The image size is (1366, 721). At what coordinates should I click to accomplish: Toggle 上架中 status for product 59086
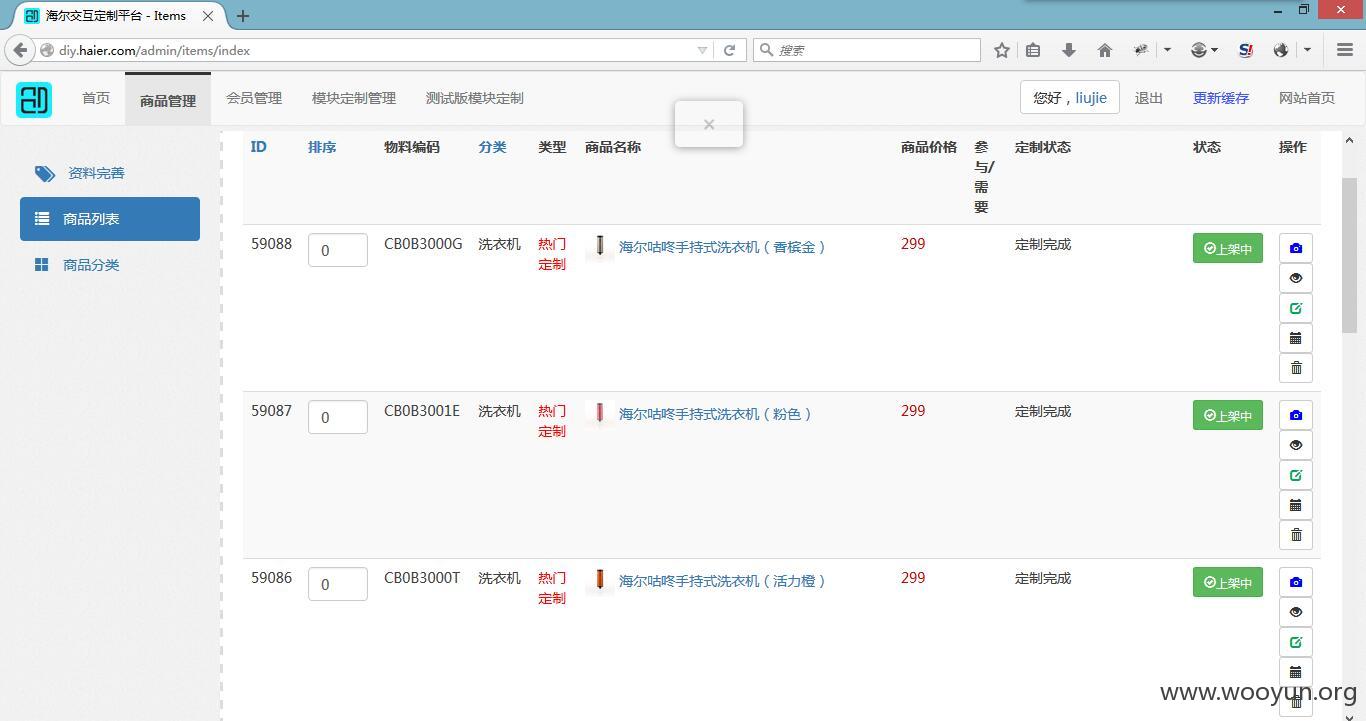pos(1228,582)
